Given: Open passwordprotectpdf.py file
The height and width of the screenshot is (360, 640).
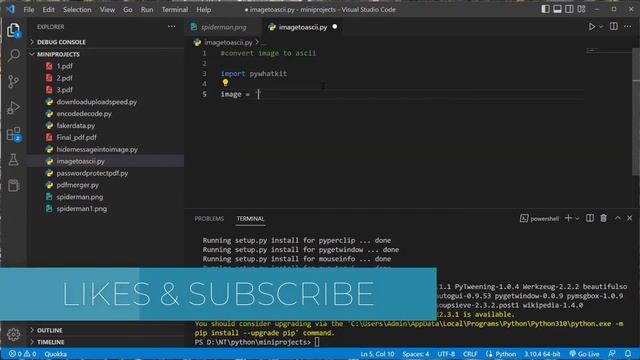Looking at the screenshot, I should coord(106,173).
